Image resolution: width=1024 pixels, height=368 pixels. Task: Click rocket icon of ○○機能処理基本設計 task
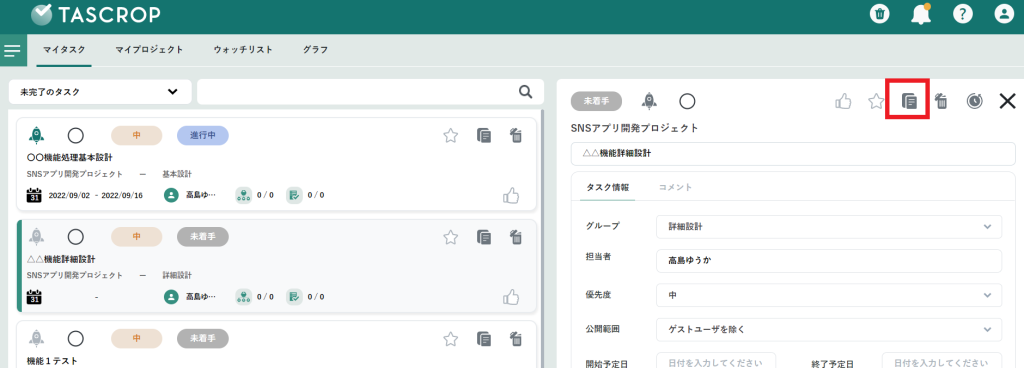click(x=37, y=135)
